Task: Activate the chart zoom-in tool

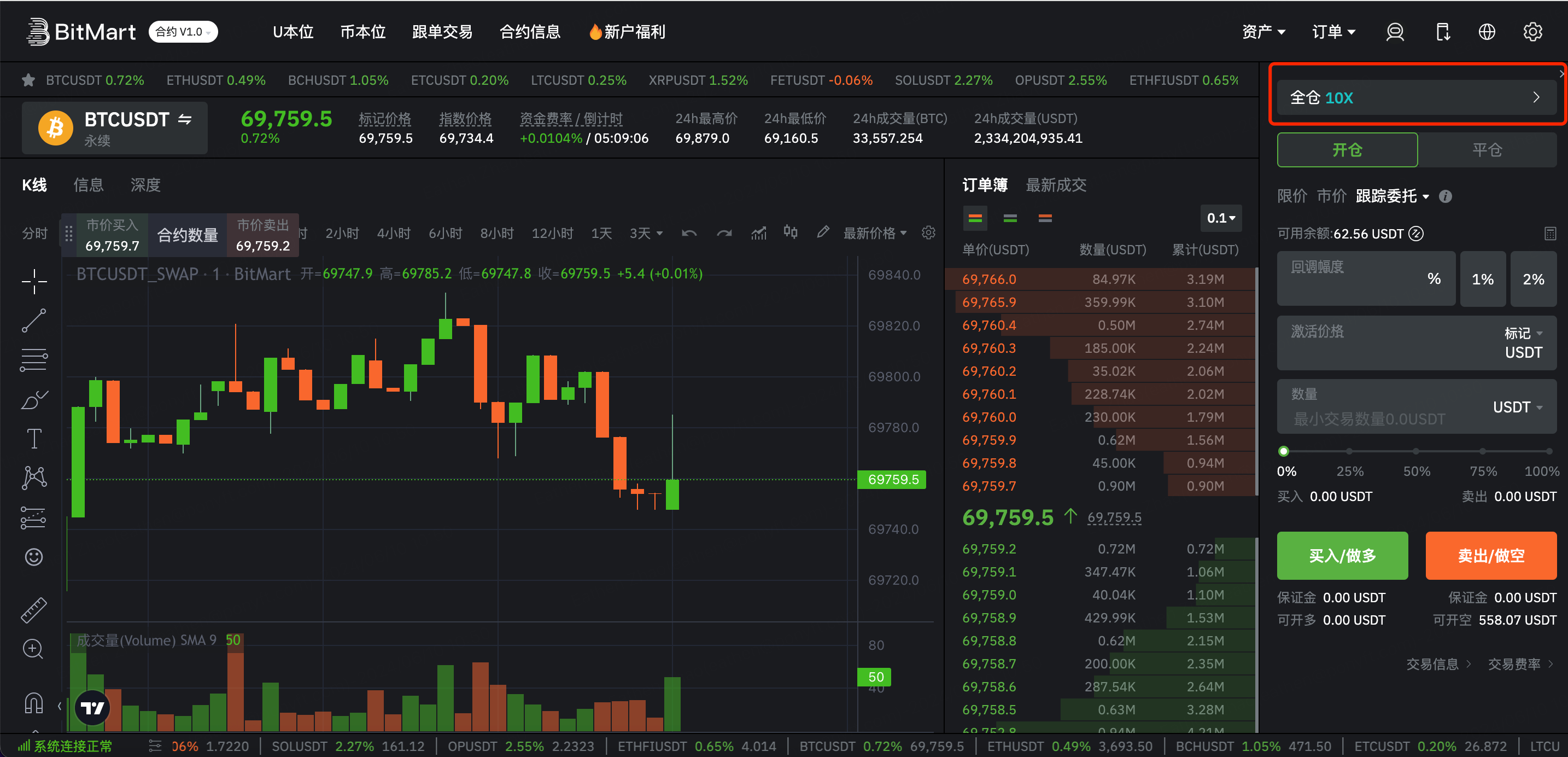Action: click(x=33, y=649)
